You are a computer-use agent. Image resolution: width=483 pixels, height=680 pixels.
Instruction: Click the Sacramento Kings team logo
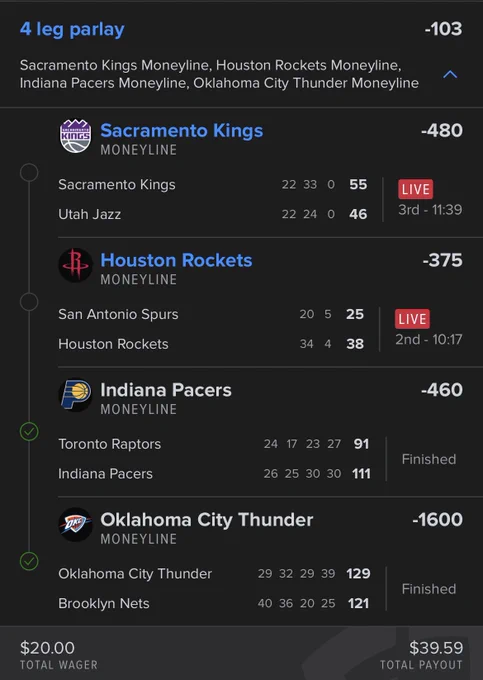(x=75, y=136)
